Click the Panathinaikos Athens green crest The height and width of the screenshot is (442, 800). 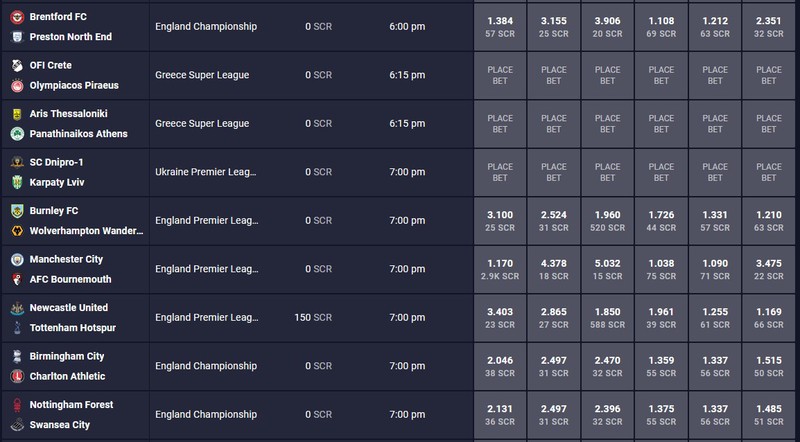coord(17,134)
